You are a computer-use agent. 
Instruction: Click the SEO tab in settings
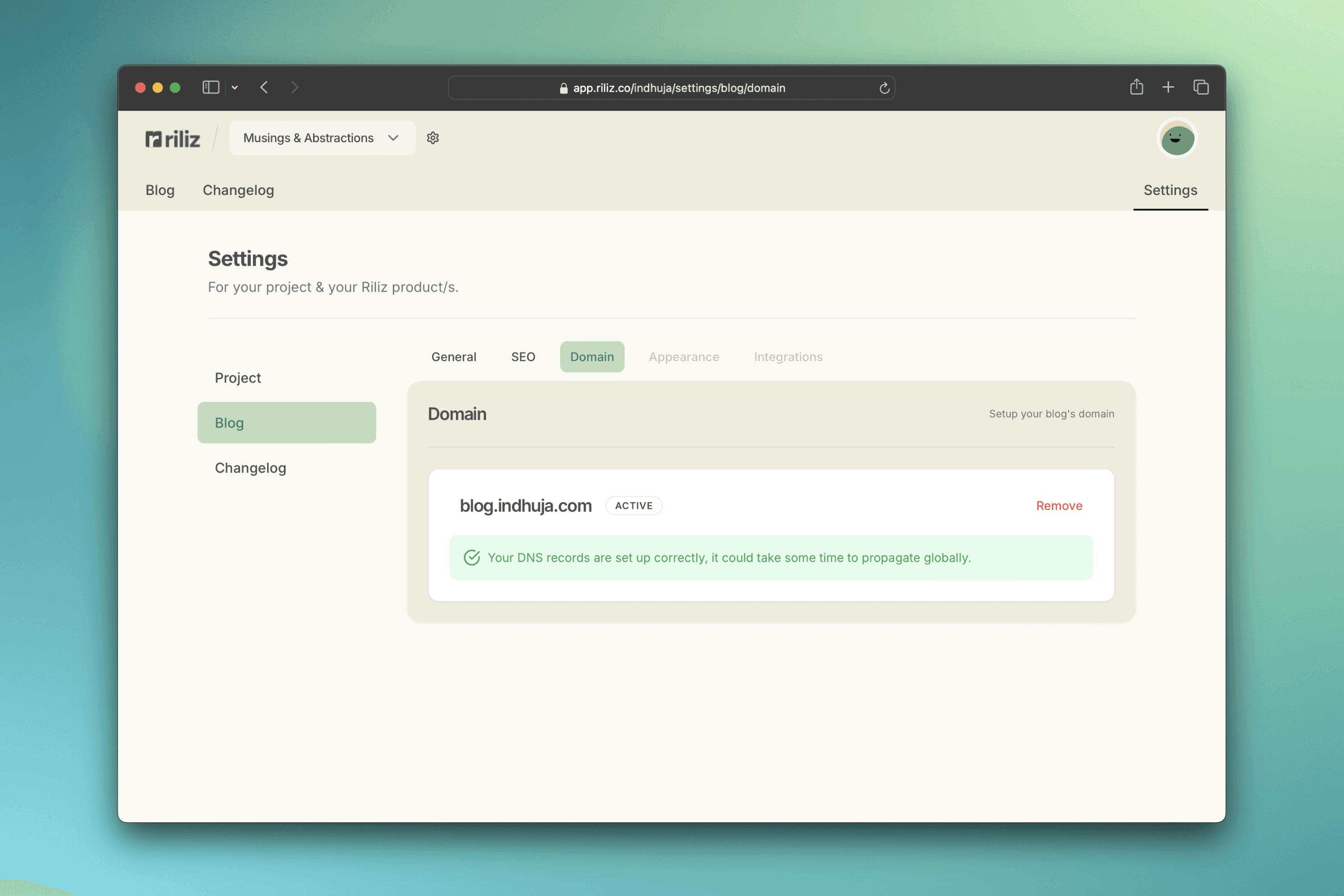coord(523,356)
